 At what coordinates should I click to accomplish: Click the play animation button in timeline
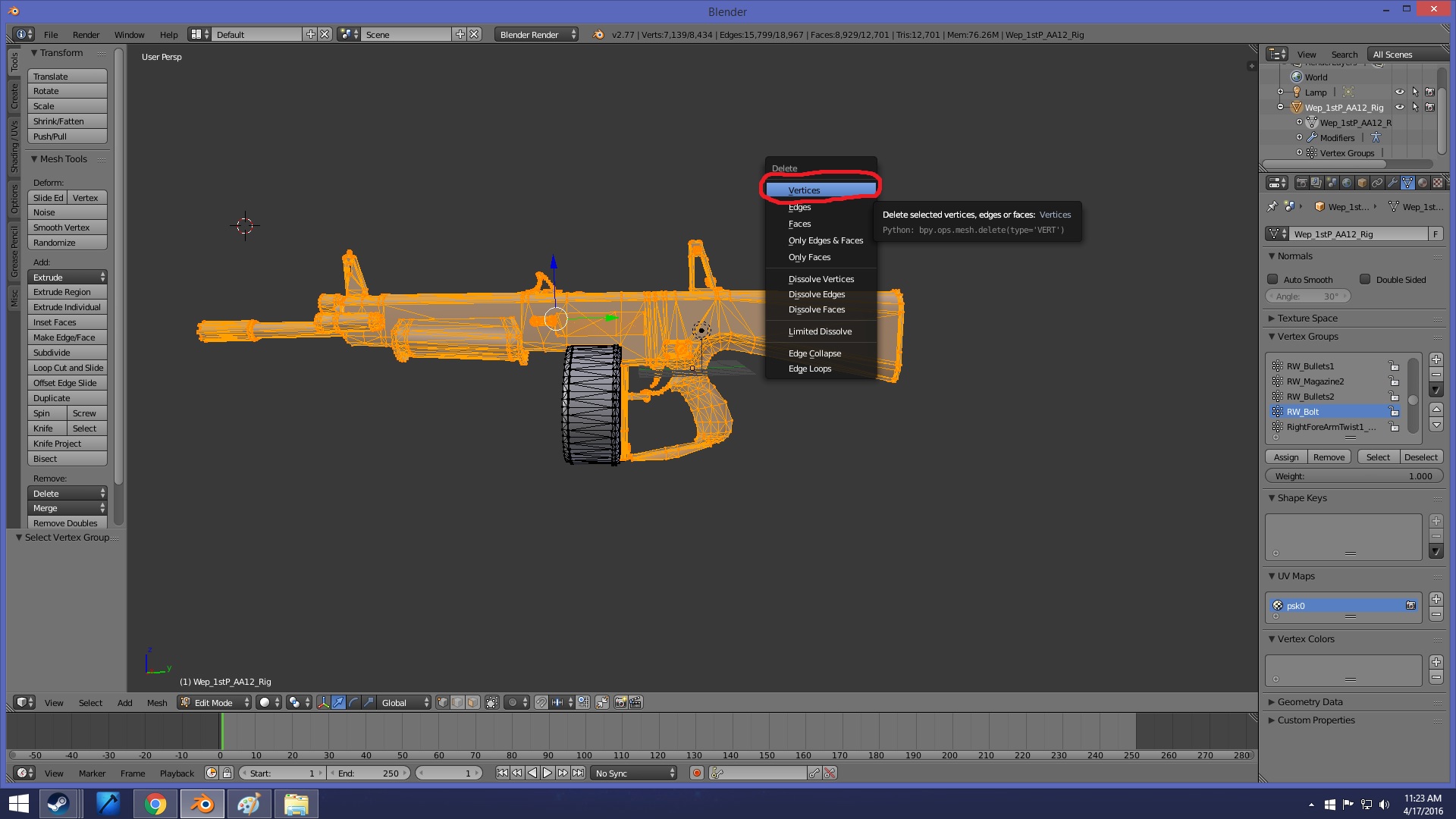(x=548, y=773)
